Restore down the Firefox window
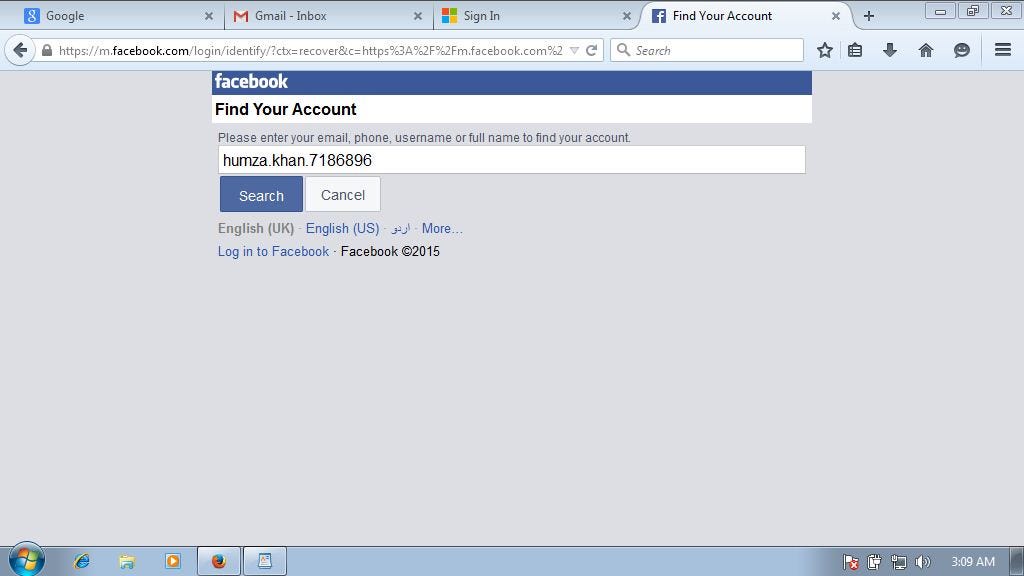 pyautogui.click(x=973, y=11)
